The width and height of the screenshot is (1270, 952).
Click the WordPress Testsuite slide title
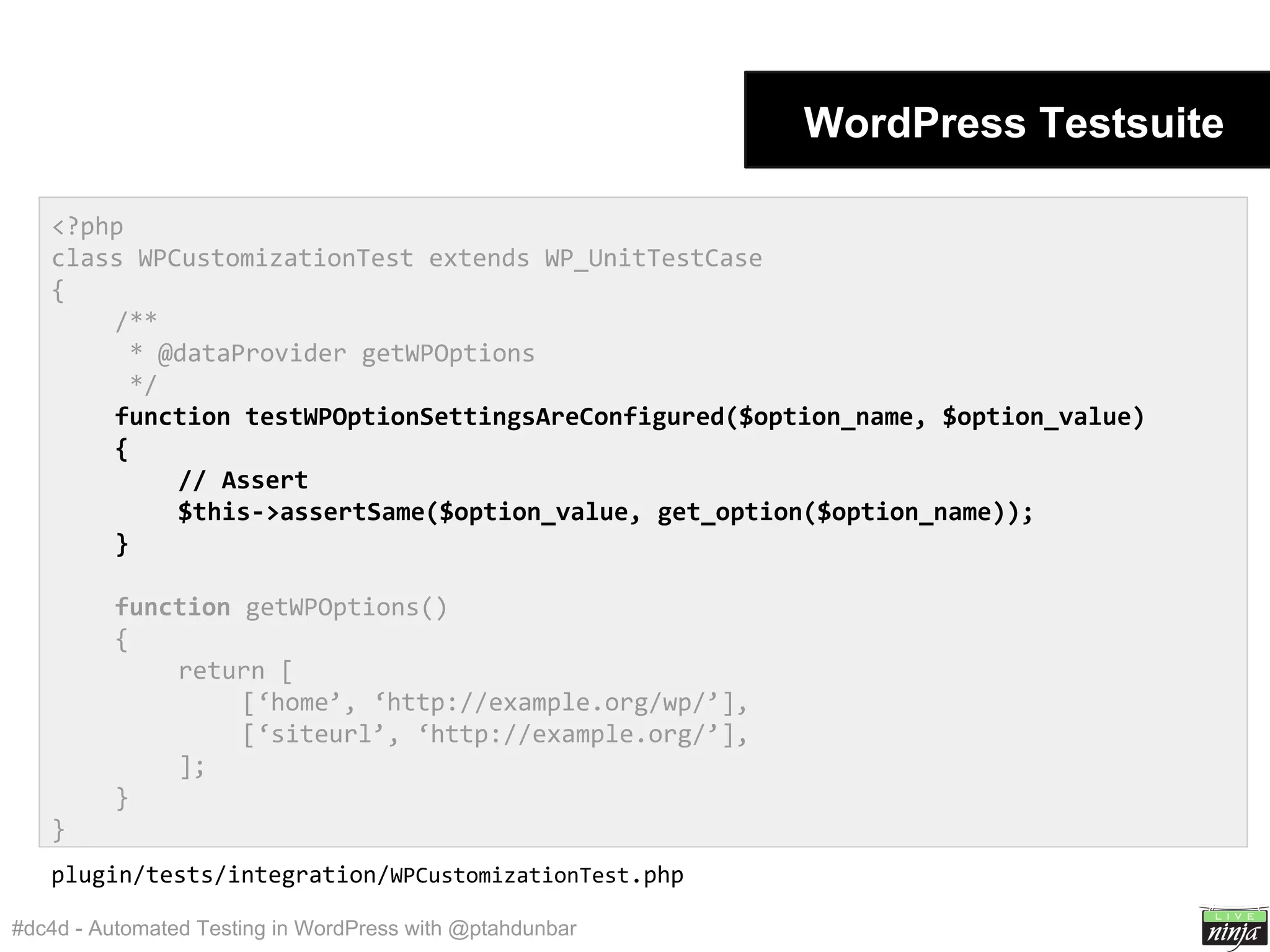pos(1013,123)
